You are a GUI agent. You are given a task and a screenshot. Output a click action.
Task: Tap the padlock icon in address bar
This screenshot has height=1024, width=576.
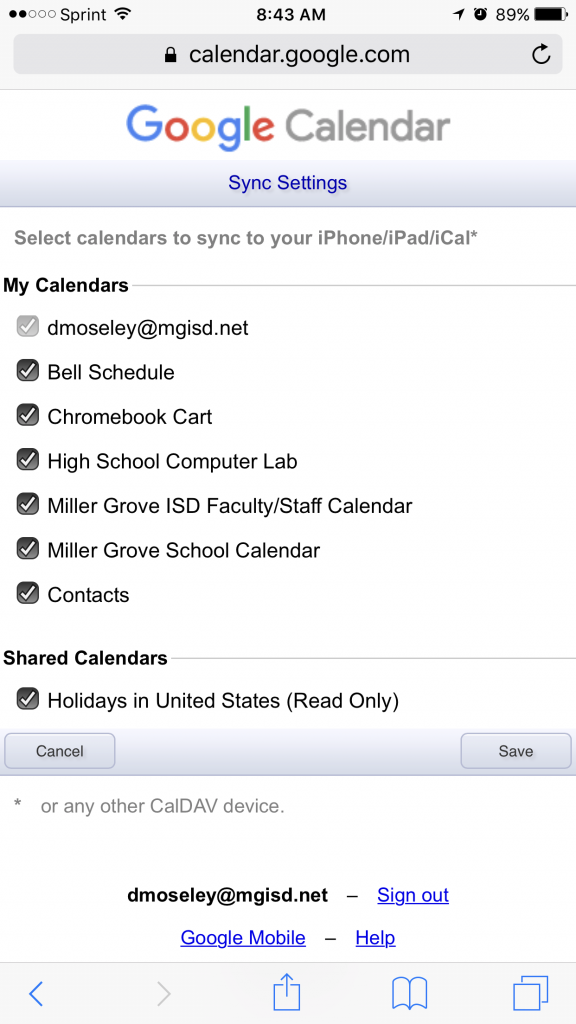(171, 55)
